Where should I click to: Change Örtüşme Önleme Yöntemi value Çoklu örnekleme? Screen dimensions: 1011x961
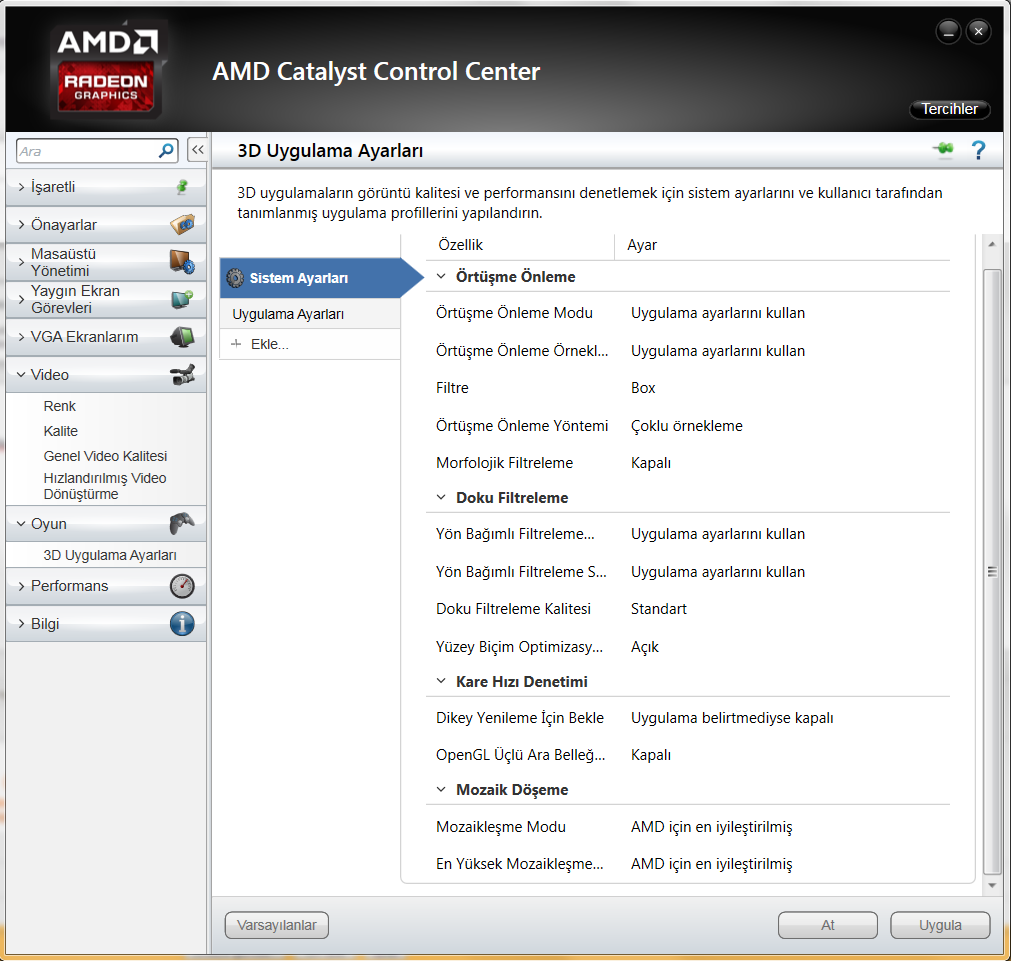coord(687,426)
